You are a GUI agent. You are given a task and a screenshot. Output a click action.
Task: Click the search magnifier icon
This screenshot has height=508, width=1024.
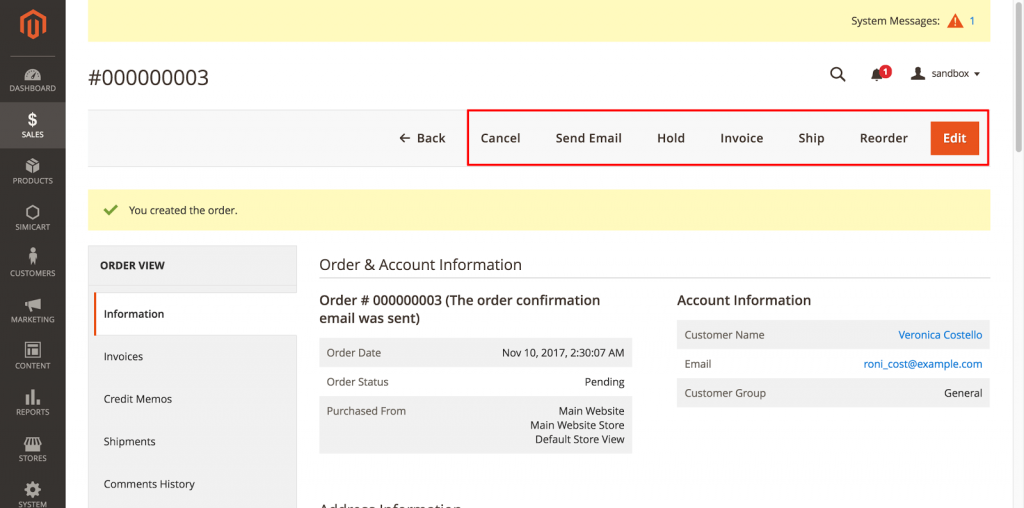coord(838,74)
